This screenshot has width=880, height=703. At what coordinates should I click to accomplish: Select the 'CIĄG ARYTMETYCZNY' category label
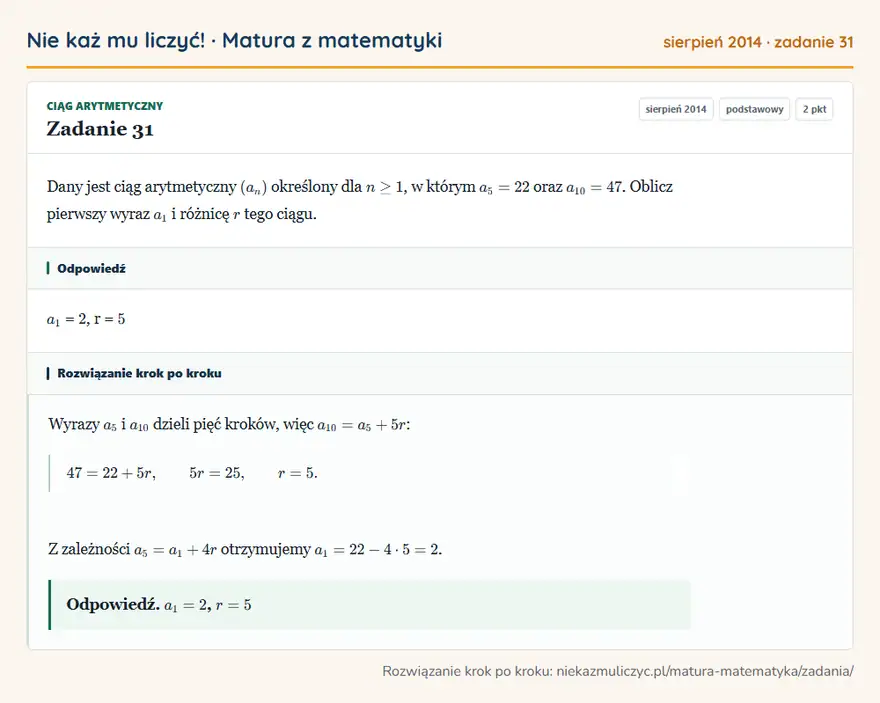point(105,106)
